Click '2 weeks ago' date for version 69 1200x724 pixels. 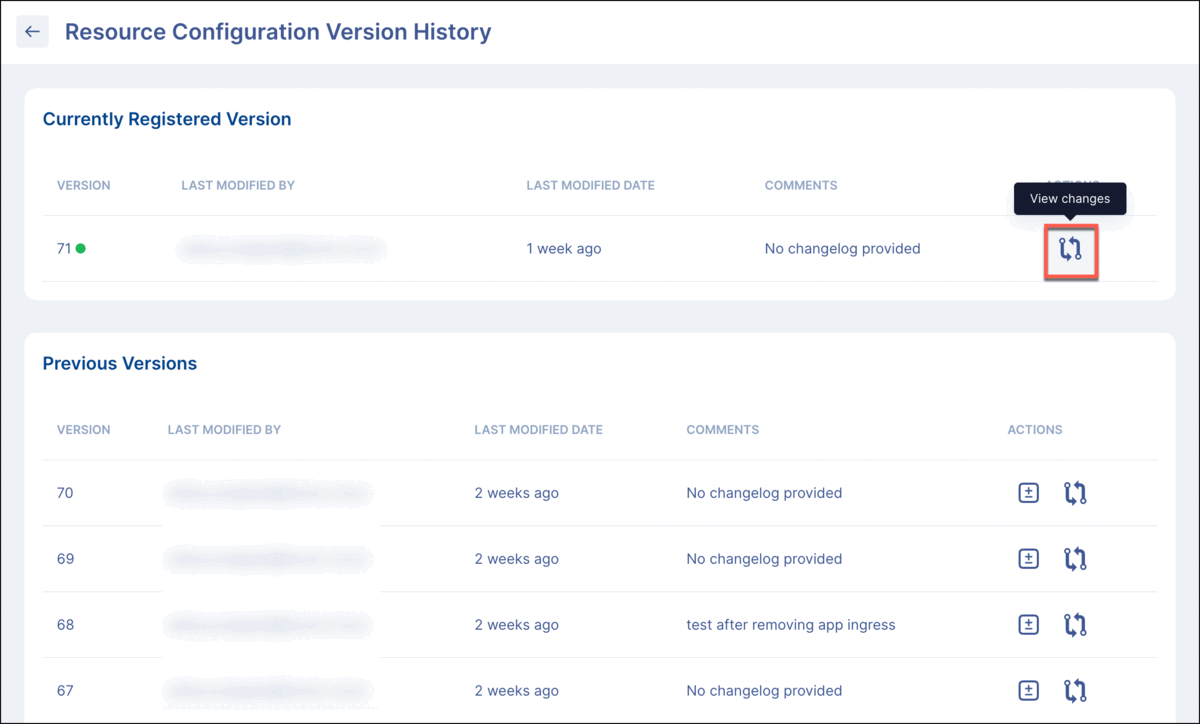[516, 559]
